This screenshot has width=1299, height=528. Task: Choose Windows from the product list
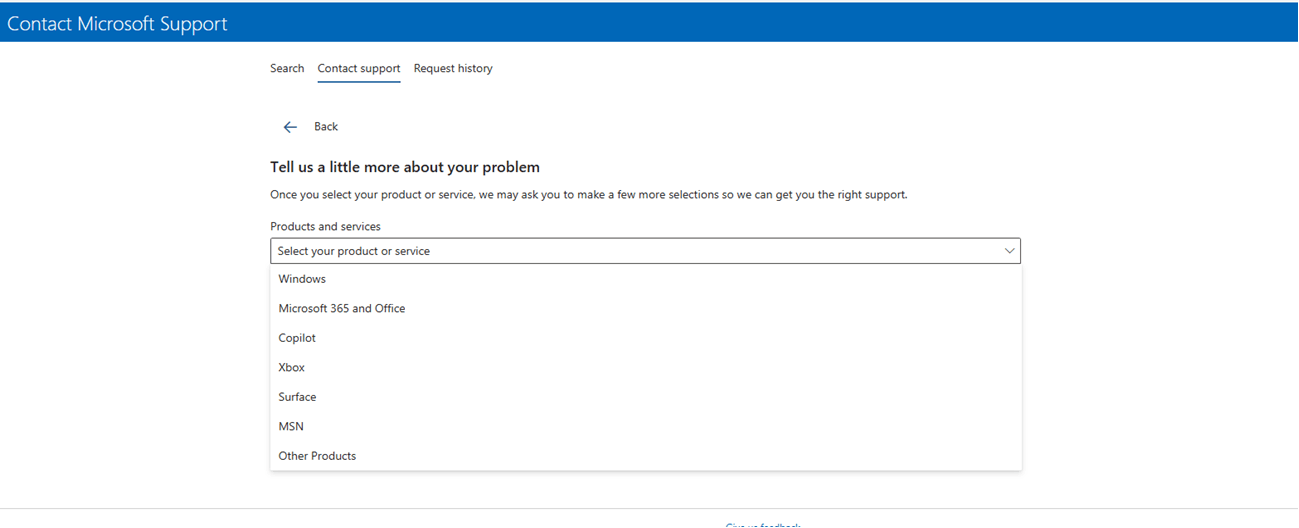[x=646, y=279]
